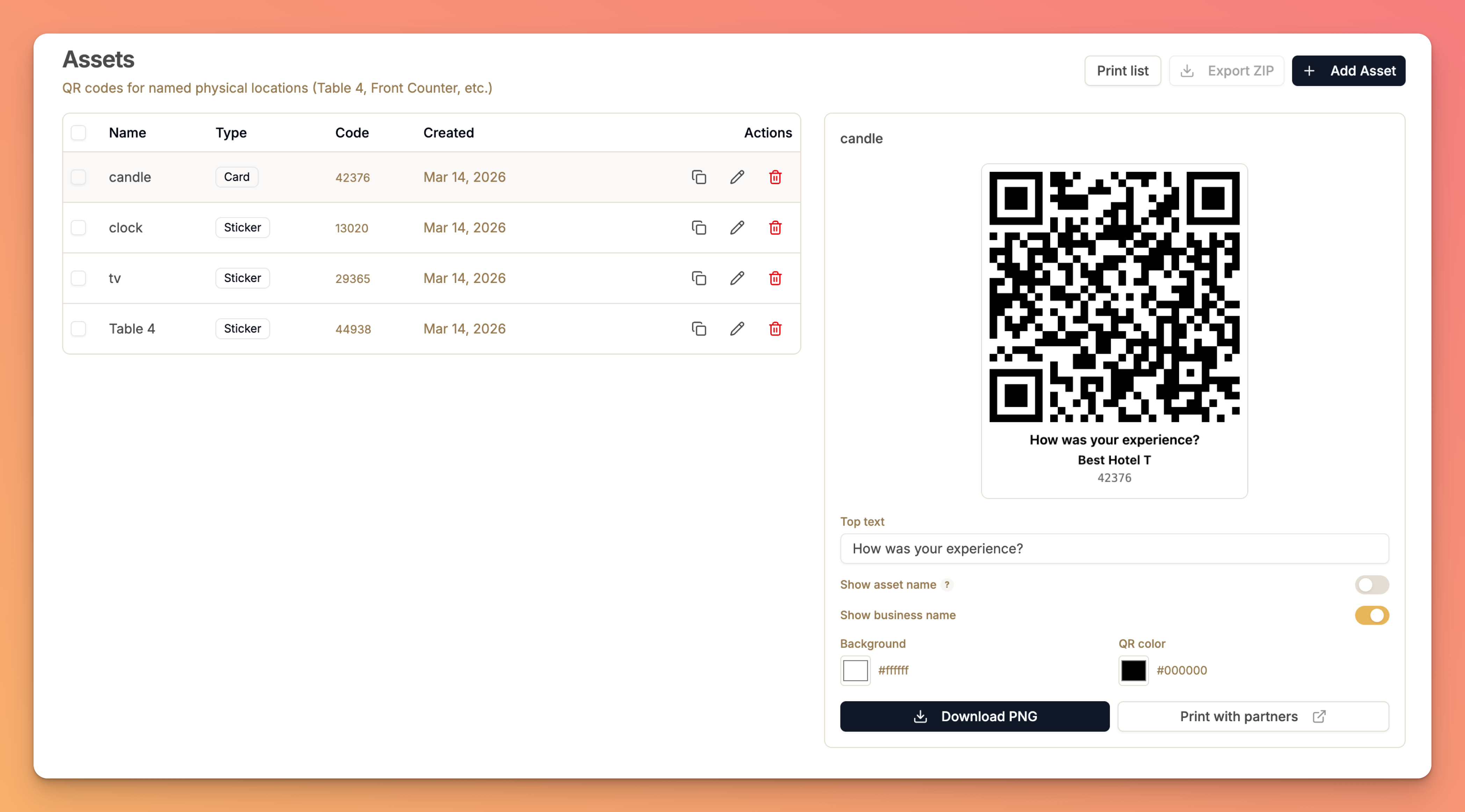
Task: Click Add Asset
Action: pyautogui.click(x=1348, y=71)
